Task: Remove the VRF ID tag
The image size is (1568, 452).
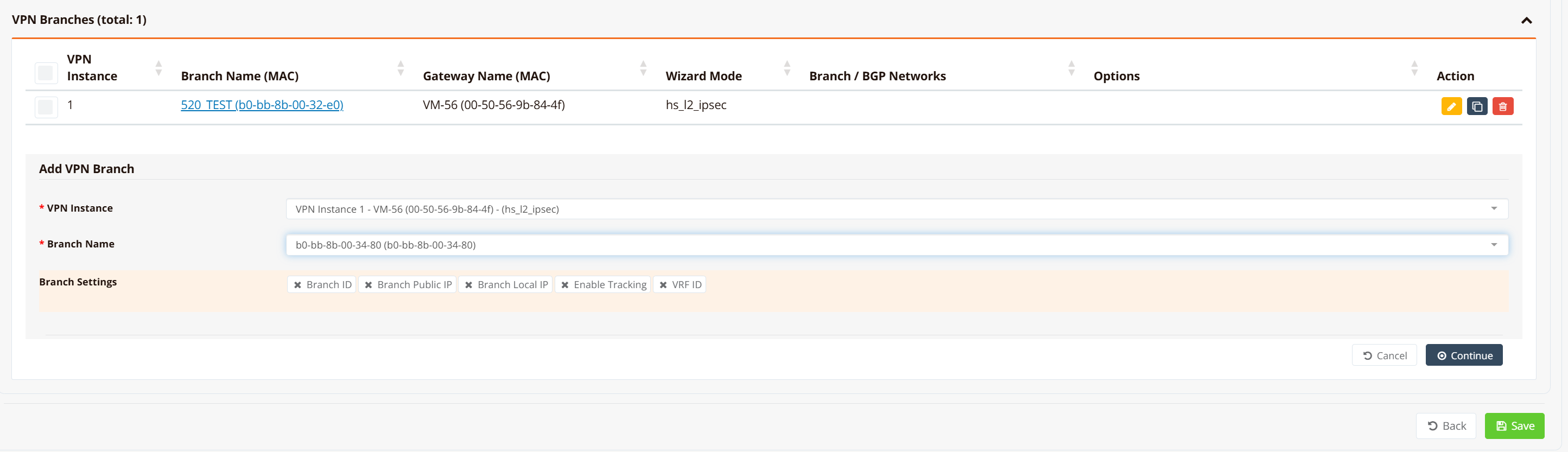Action: (x=663, y=285)
